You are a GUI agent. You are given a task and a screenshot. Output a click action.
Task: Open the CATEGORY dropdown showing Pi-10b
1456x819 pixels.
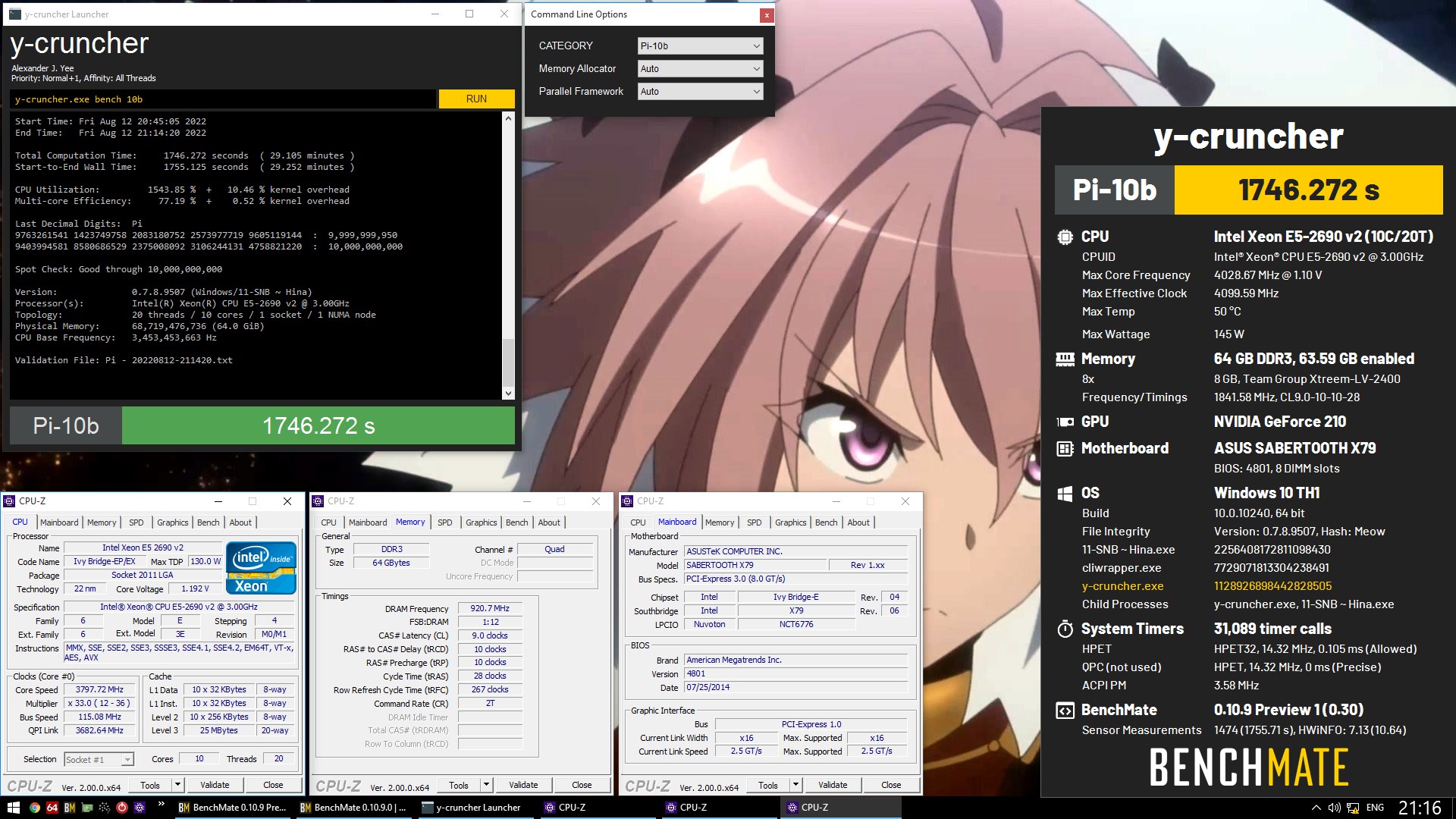(700, 46)
